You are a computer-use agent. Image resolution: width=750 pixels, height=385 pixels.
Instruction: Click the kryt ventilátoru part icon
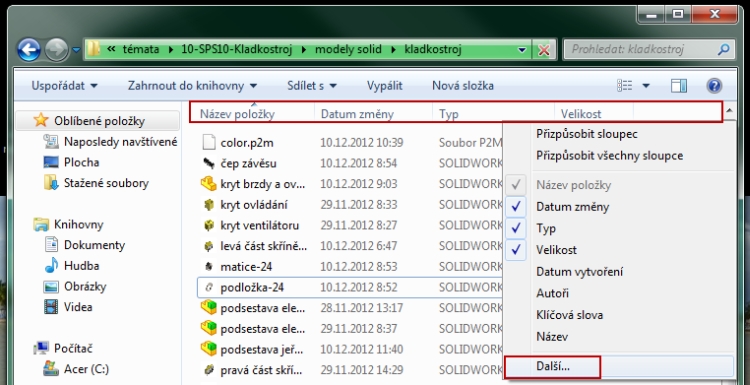pos(209,225)
